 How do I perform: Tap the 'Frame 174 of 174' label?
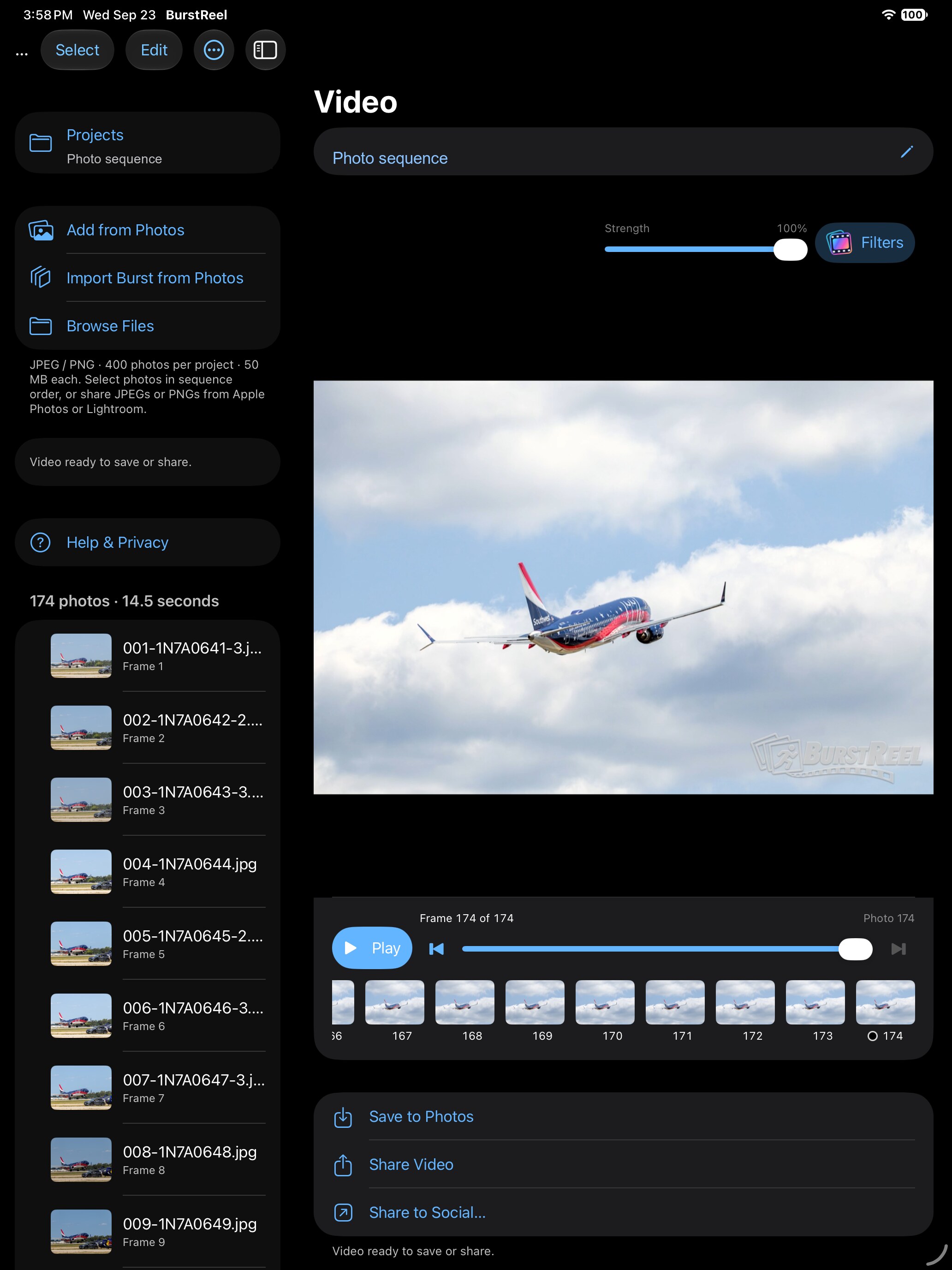point(466,918)
